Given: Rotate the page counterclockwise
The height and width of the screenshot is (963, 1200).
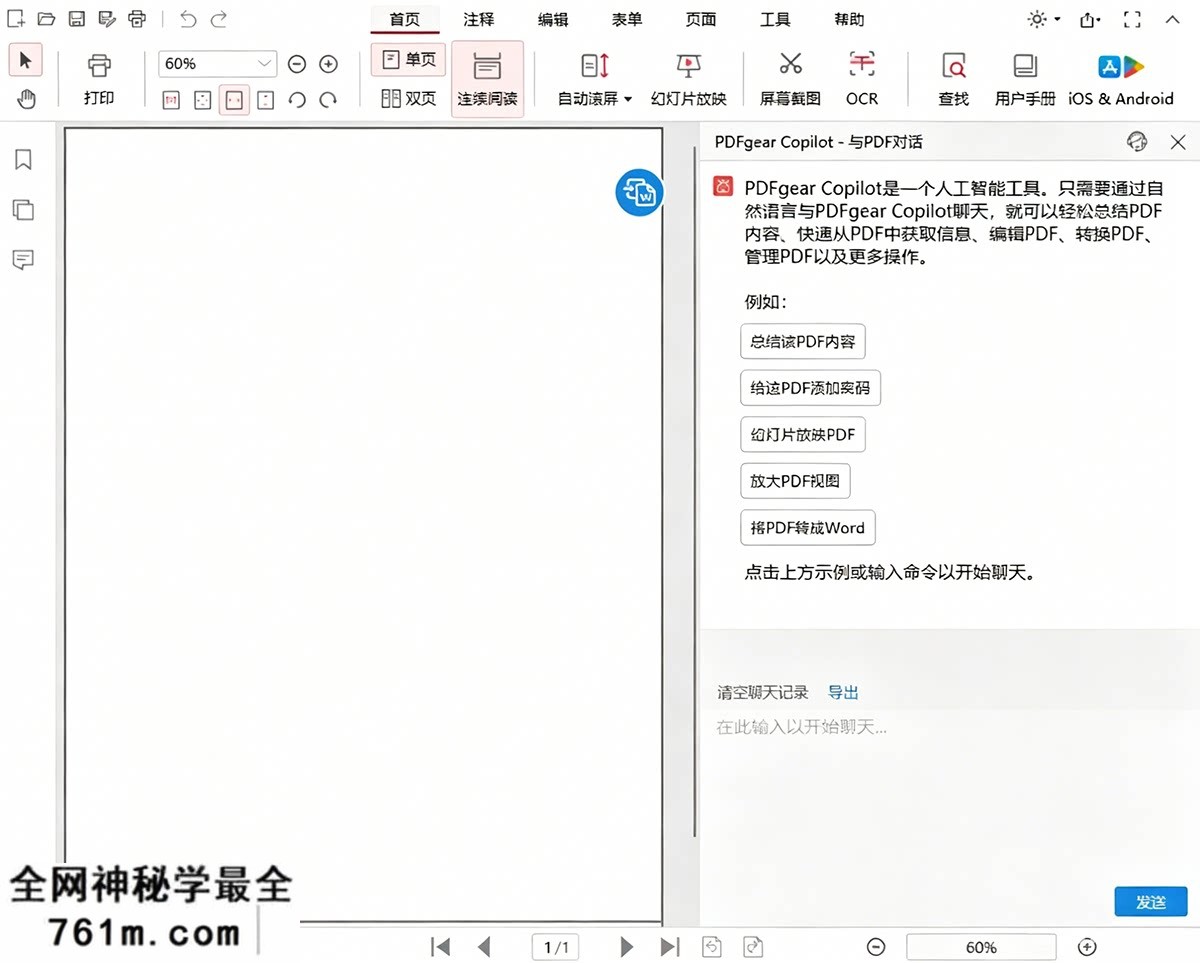Looking at the screenshot, I should click(297, 100).
